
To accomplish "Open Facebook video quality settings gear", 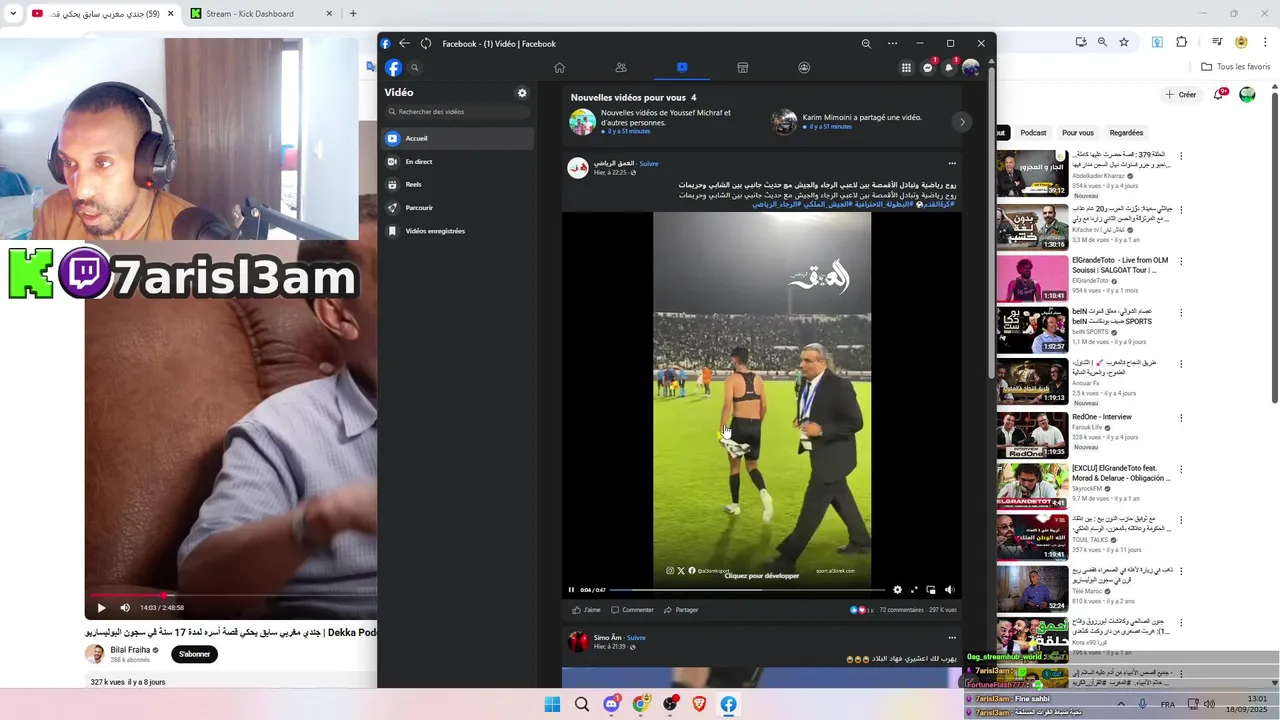I will coord(897,590).
